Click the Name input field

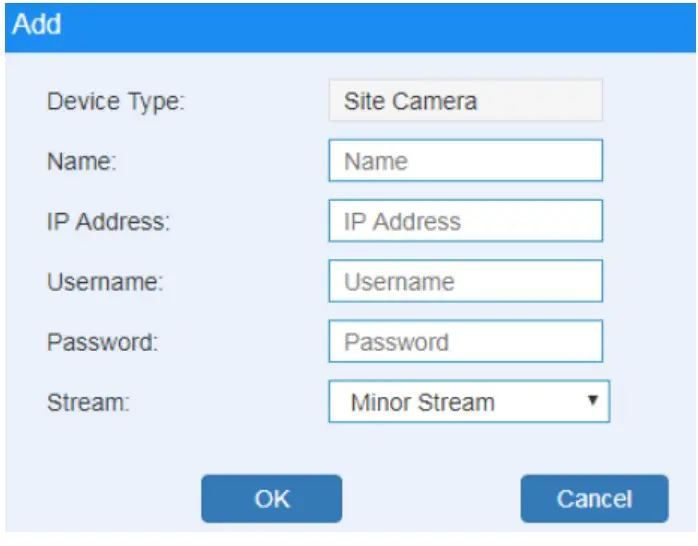465,161
